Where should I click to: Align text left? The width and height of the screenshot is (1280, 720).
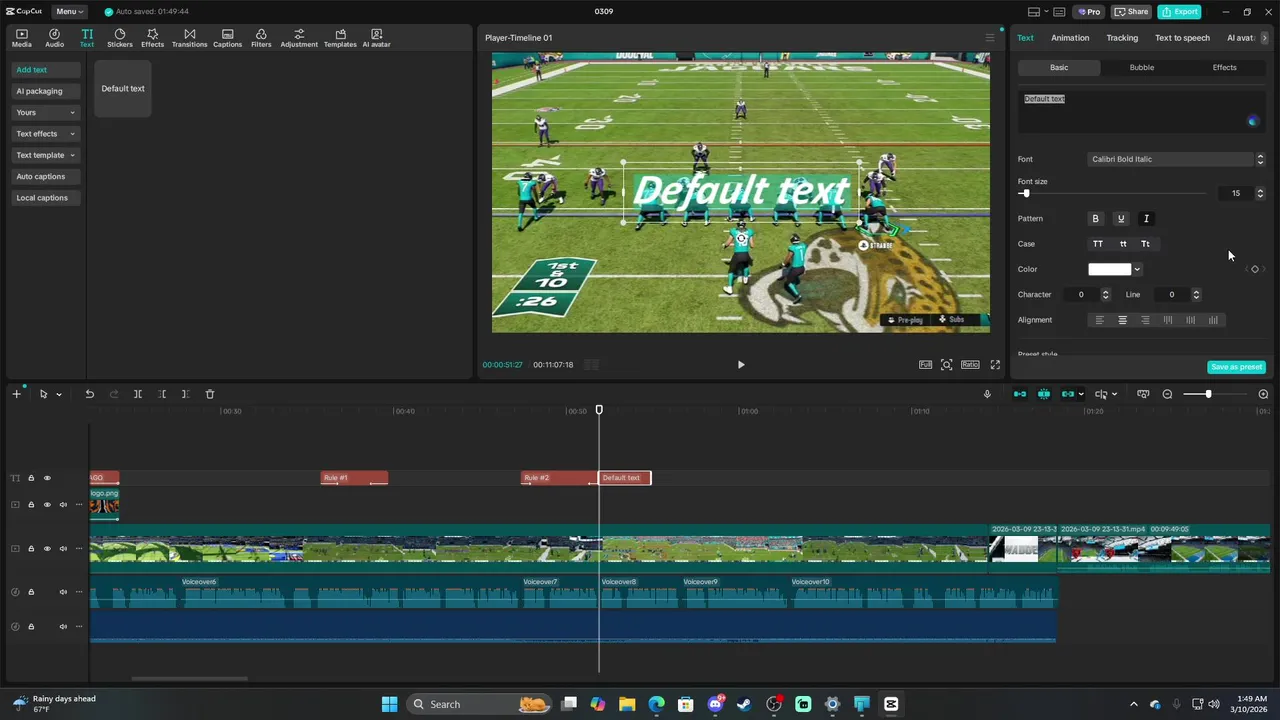click(1099, 320)
